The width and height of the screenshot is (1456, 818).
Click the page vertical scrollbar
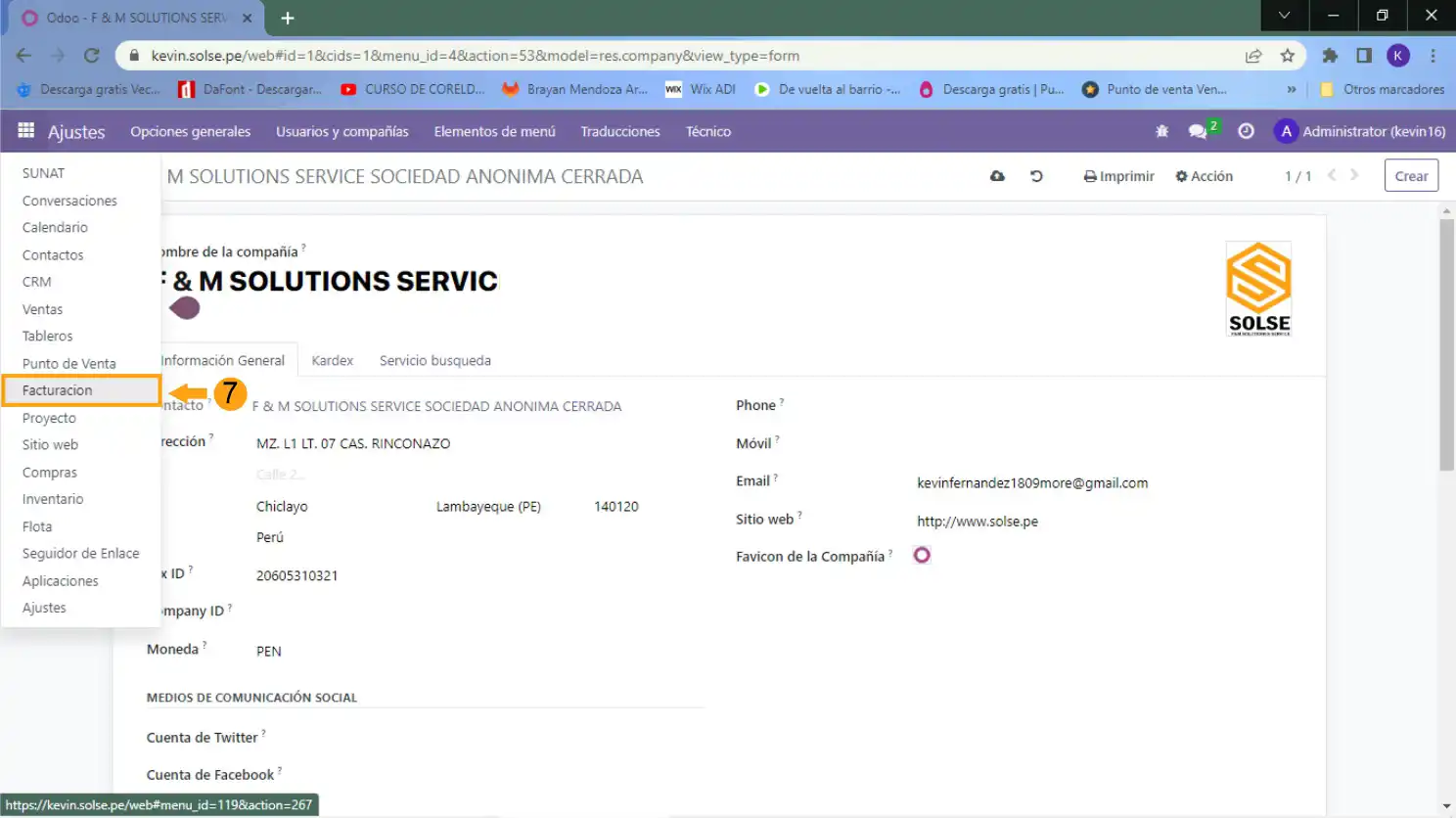pyautogui.click(x=1446, y=345)
